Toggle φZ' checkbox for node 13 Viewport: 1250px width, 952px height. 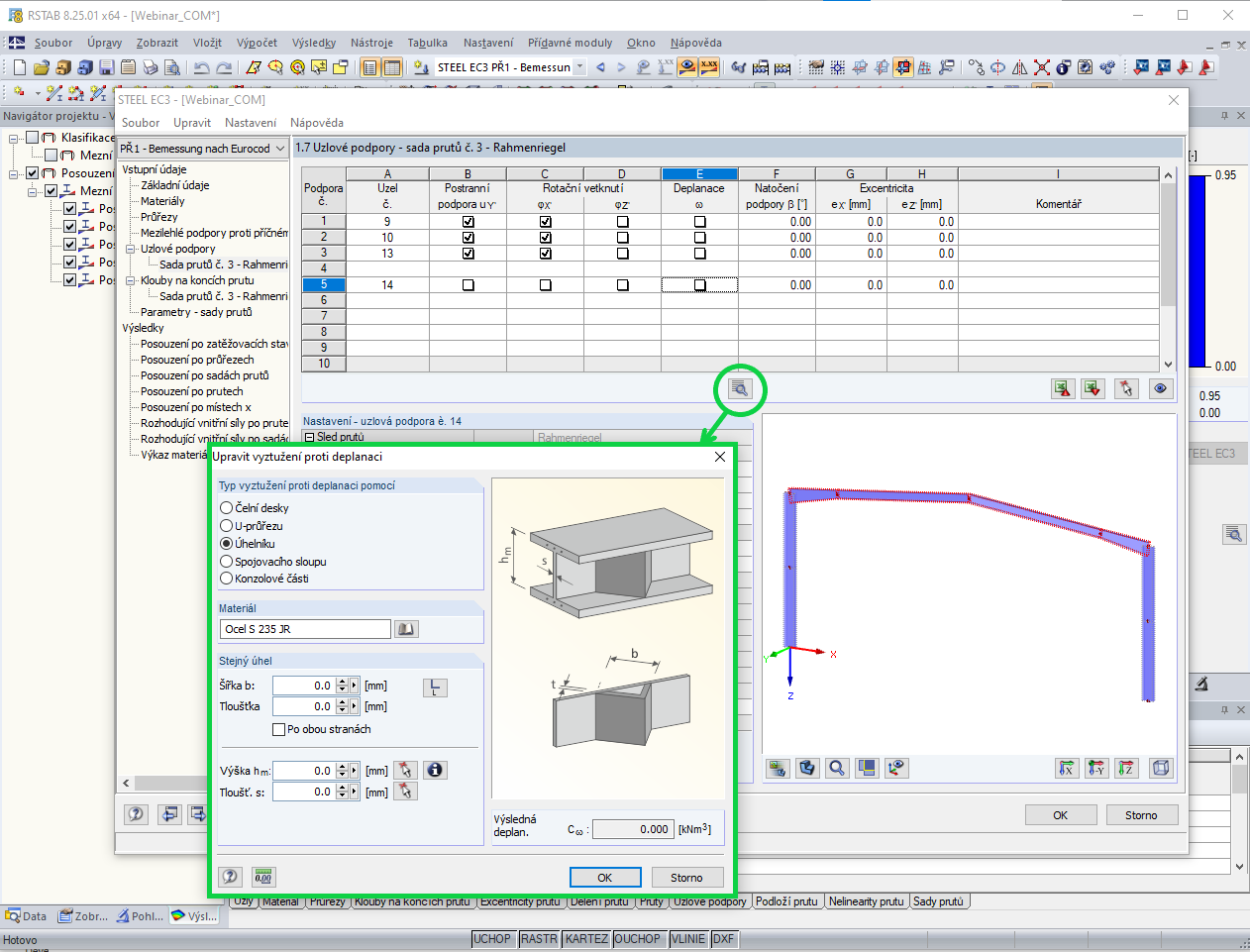623,254
